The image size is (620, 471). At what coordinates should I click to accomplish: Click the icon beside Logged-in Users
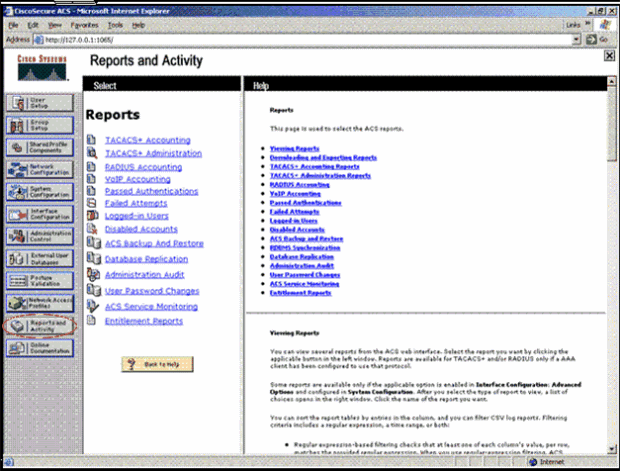93,216
